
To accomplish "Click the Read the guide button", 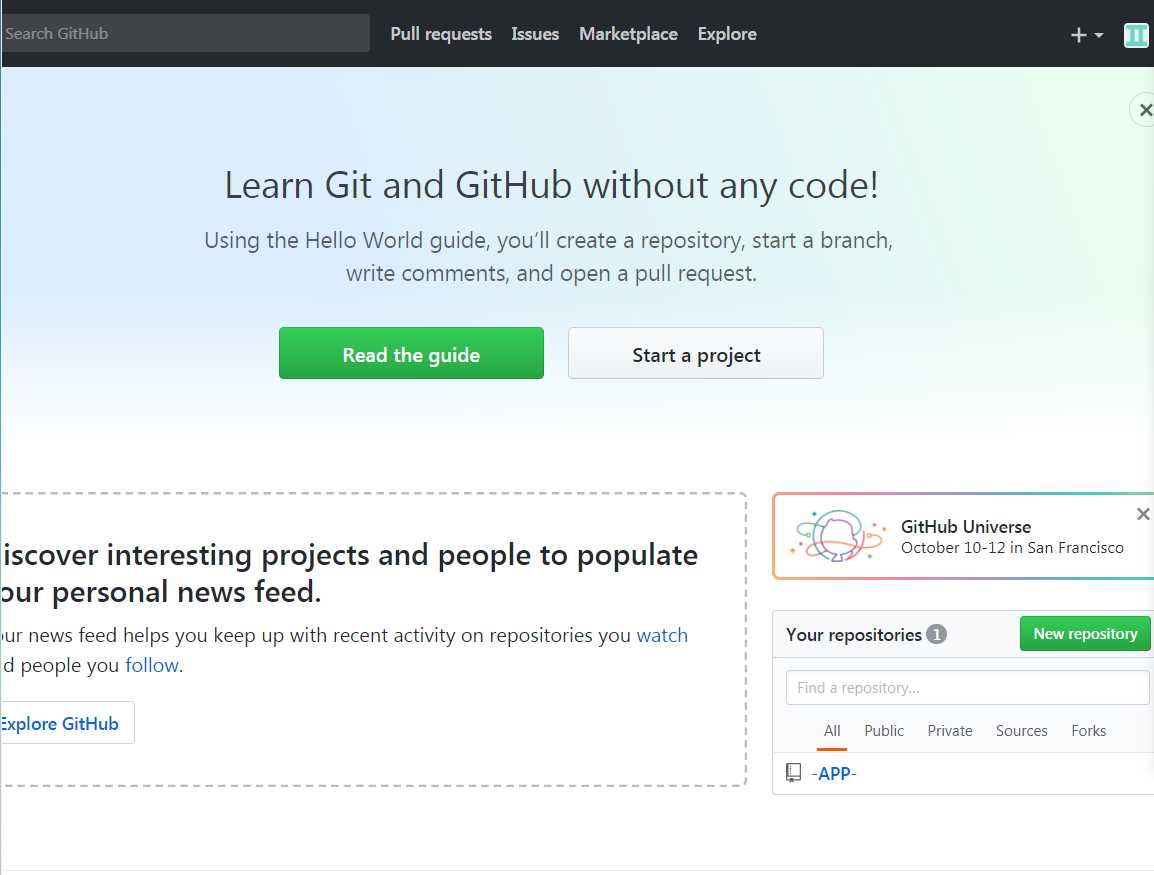I will pos(411,353).
